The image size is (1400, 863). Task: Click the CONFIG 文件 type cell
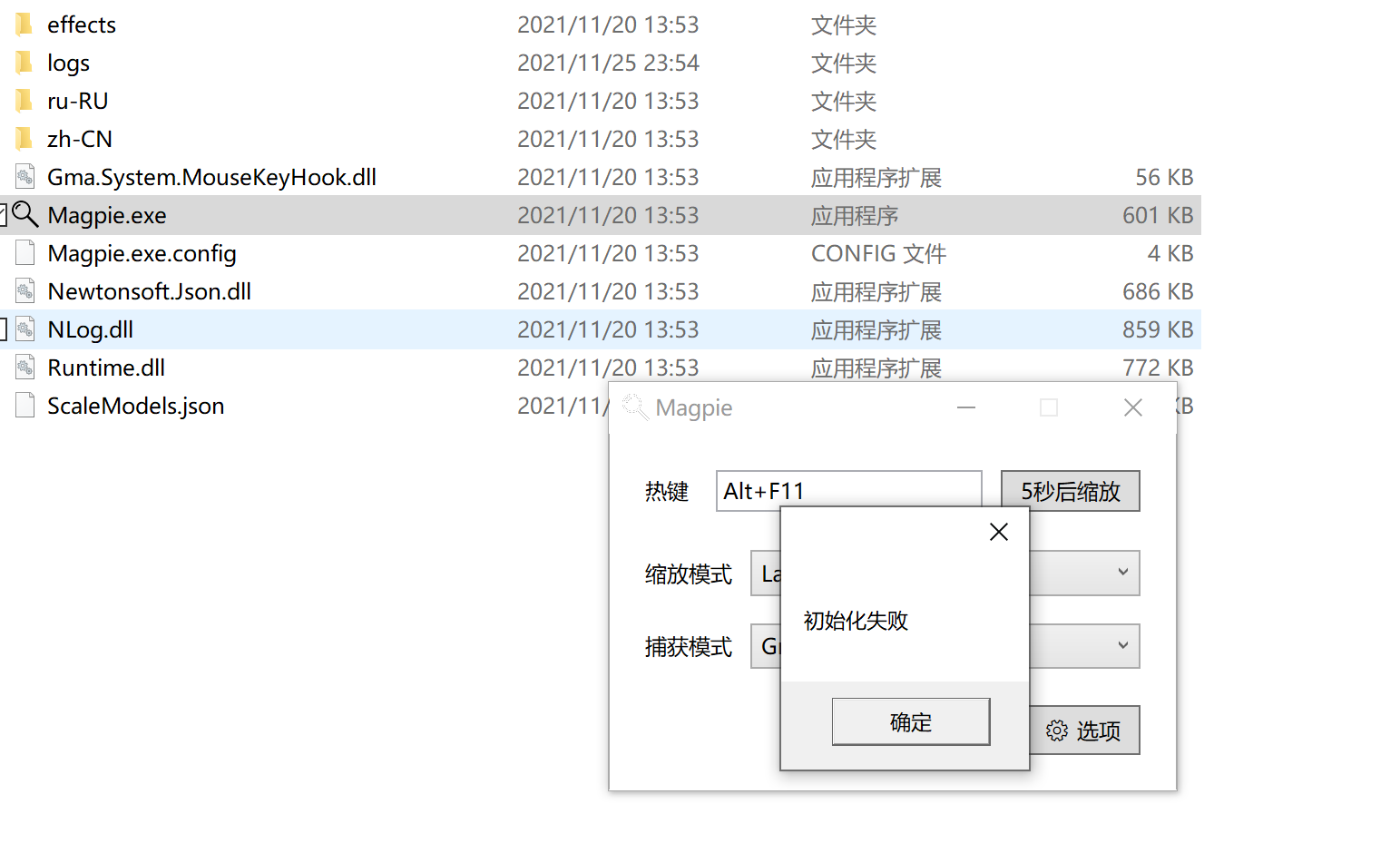click(879, 253)
